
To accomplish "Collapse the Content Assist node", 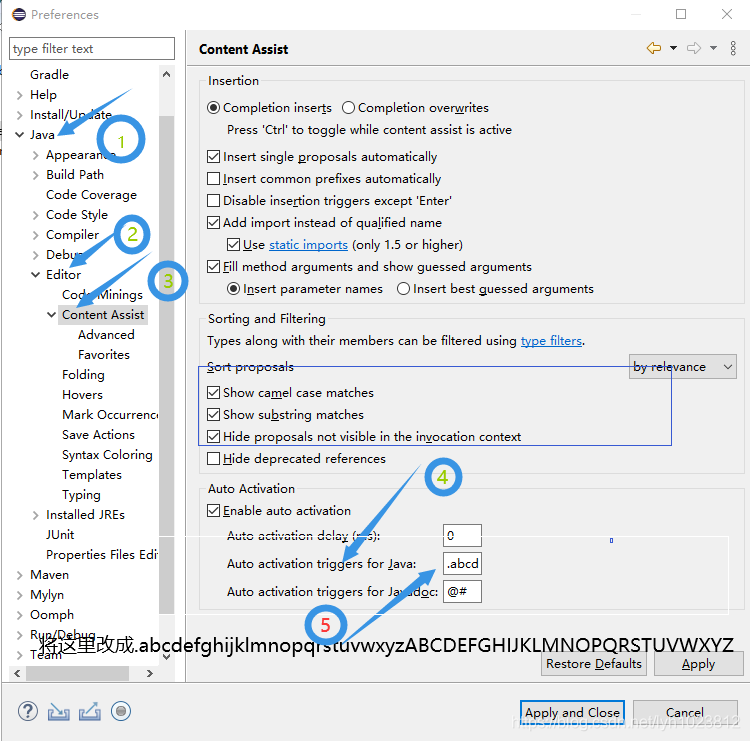I will (x=52, y=315).
